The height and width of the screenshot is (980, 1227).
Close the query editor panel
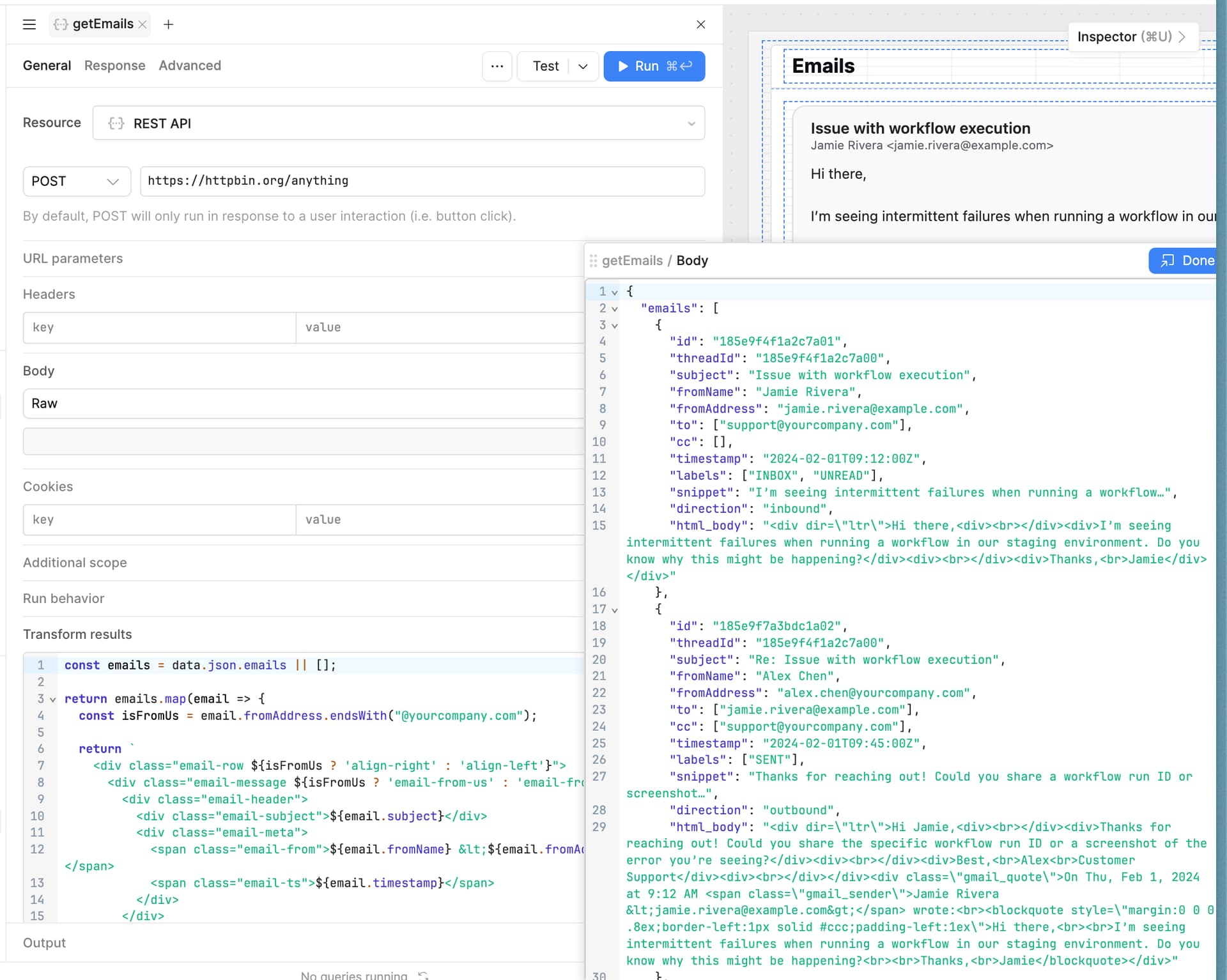(700, 24)
